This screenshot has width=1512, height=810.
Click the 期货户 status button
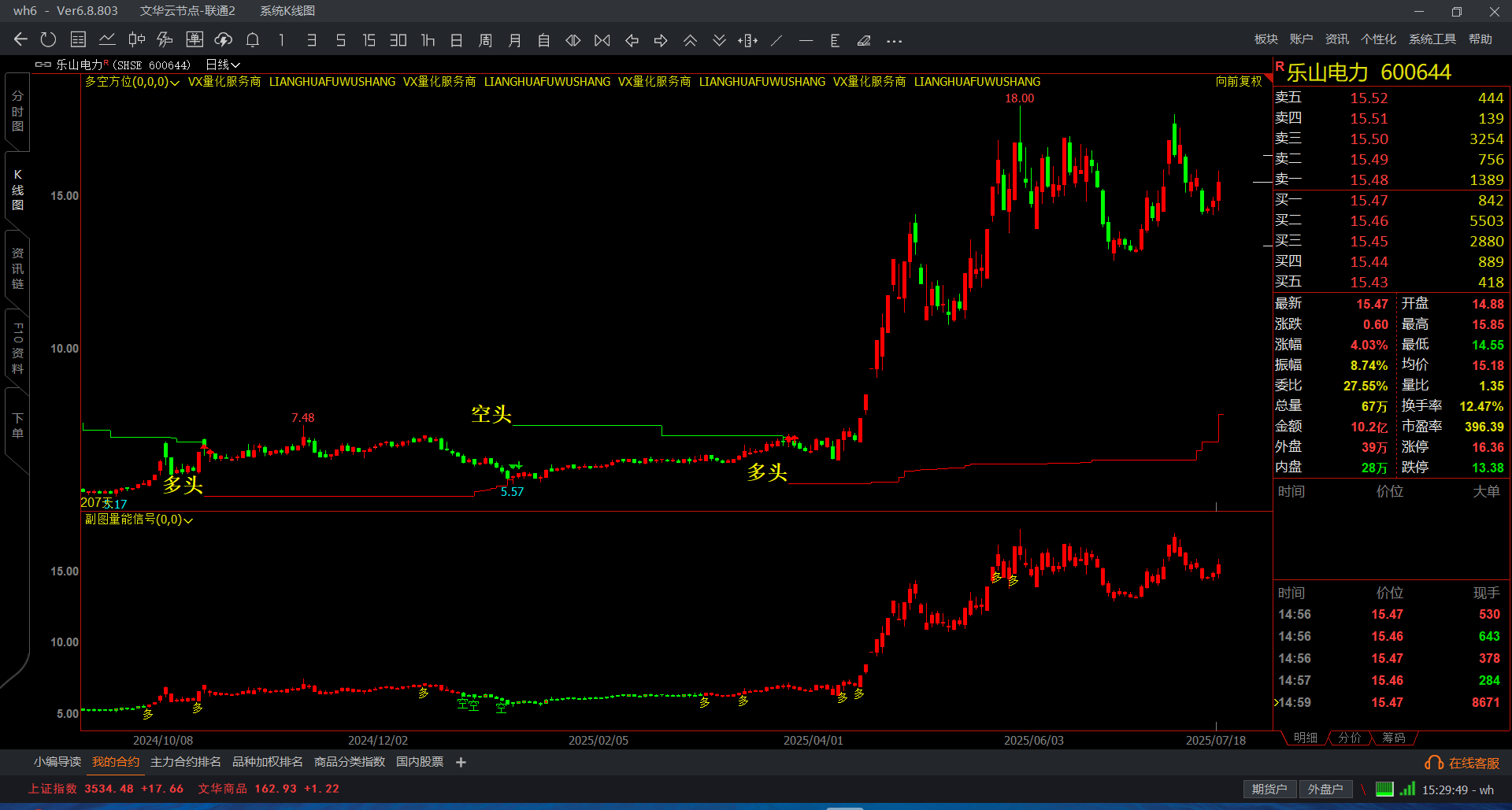[1269, 790]
